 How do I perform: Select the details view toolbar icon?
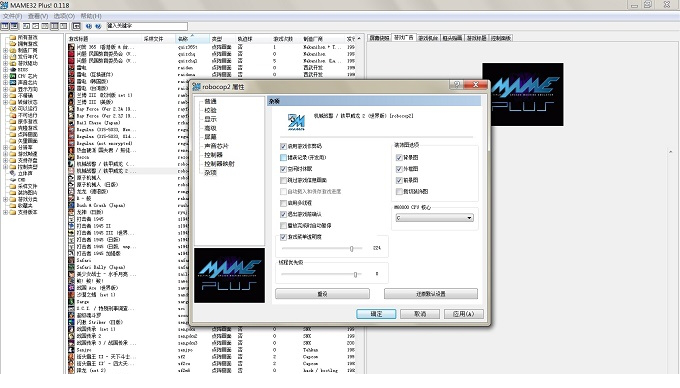coord(54,26)
